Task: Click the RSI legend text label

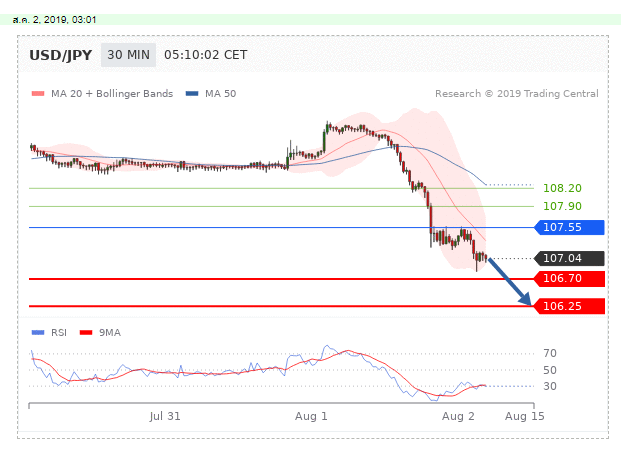Action: pos(59,333)
